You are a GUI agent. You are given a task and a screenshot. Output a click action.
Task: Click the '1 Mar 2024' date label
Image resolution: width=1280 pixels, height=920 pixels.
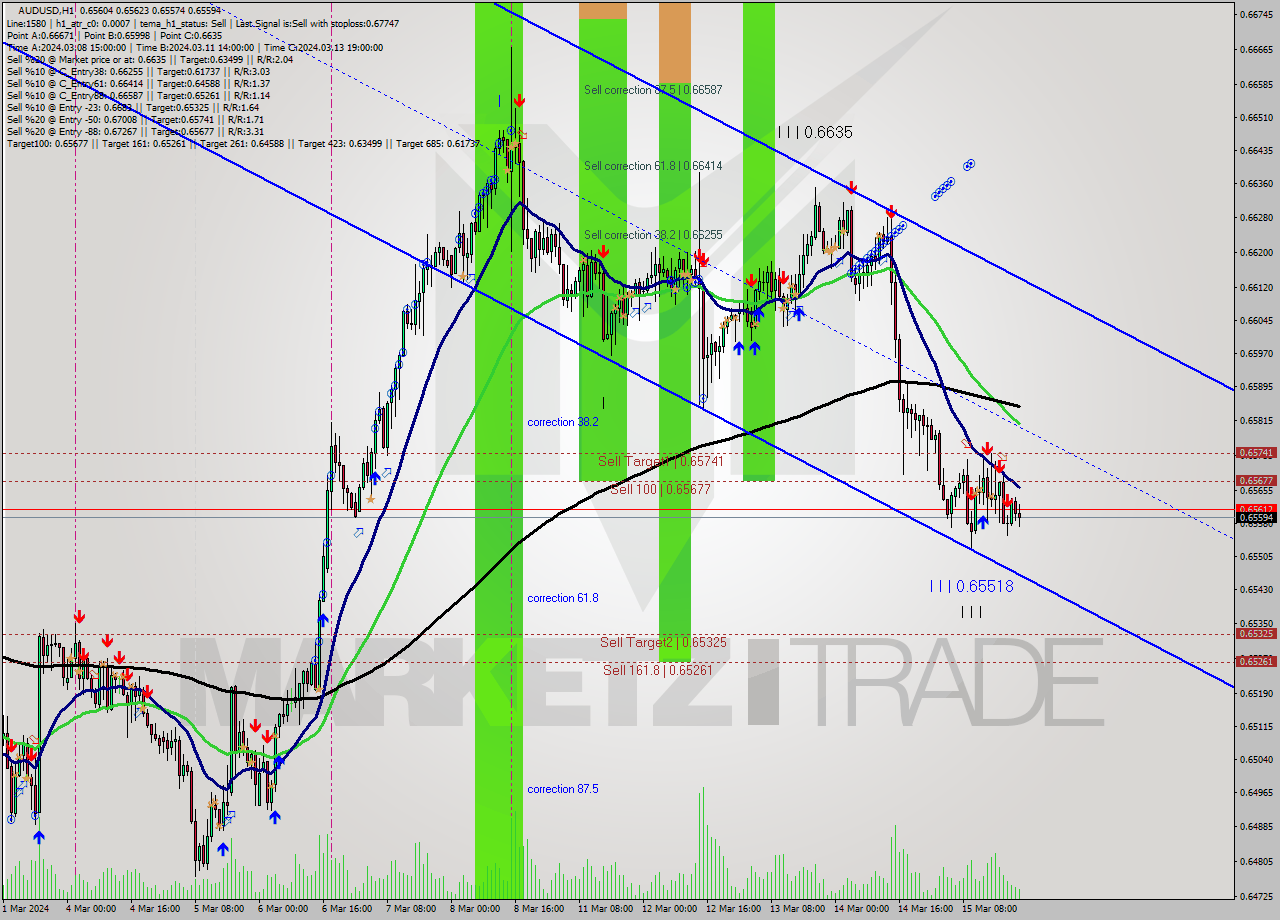(25, 909)
